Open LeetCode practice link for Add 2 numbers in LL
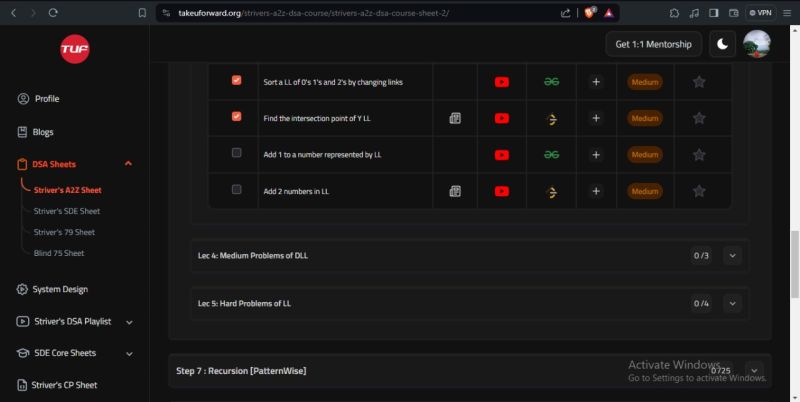Viewport: 800px width, 402px height. click(x=552, y=192)
